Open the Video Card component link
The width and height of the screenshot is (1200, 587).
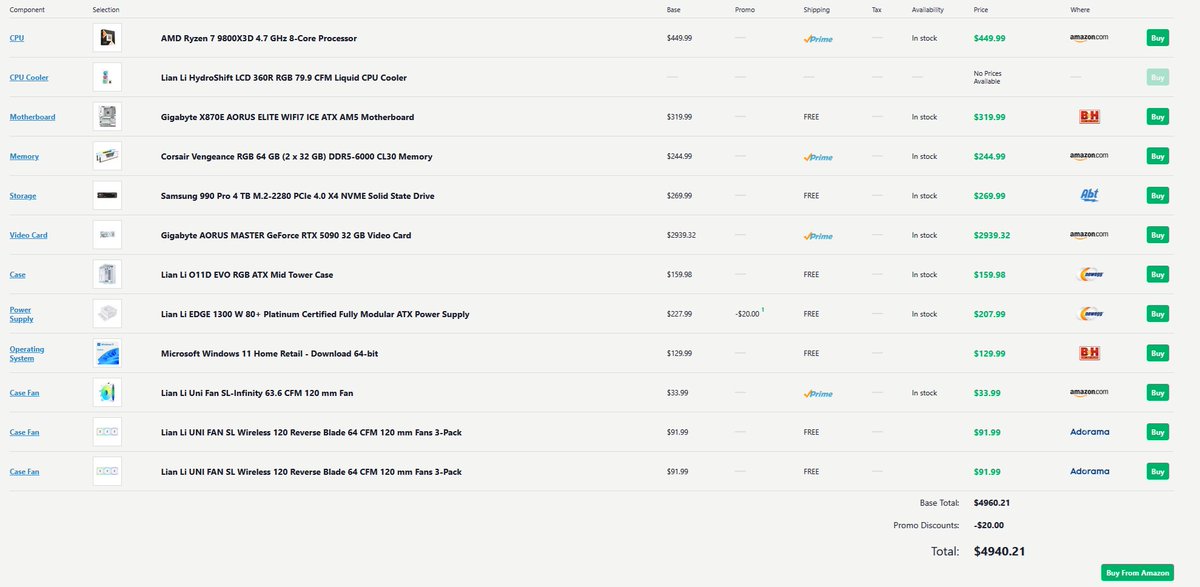pyautogui.click(x=28, y=235)
